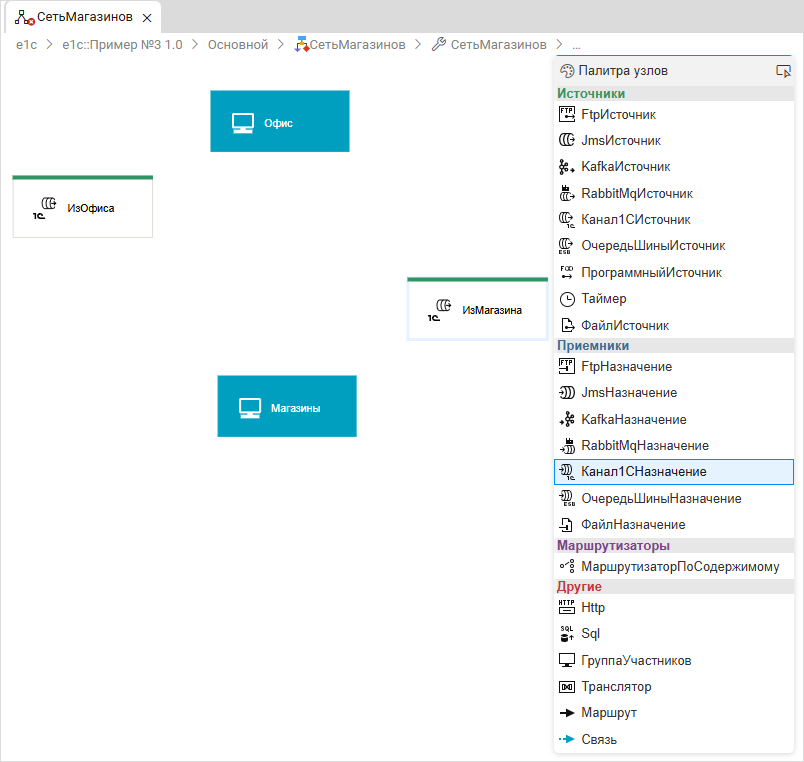The width and height of the screenshot is (804, 762).
Task: Expand the Другие section header
Action: pyautogui.click(x=580, y=587)
